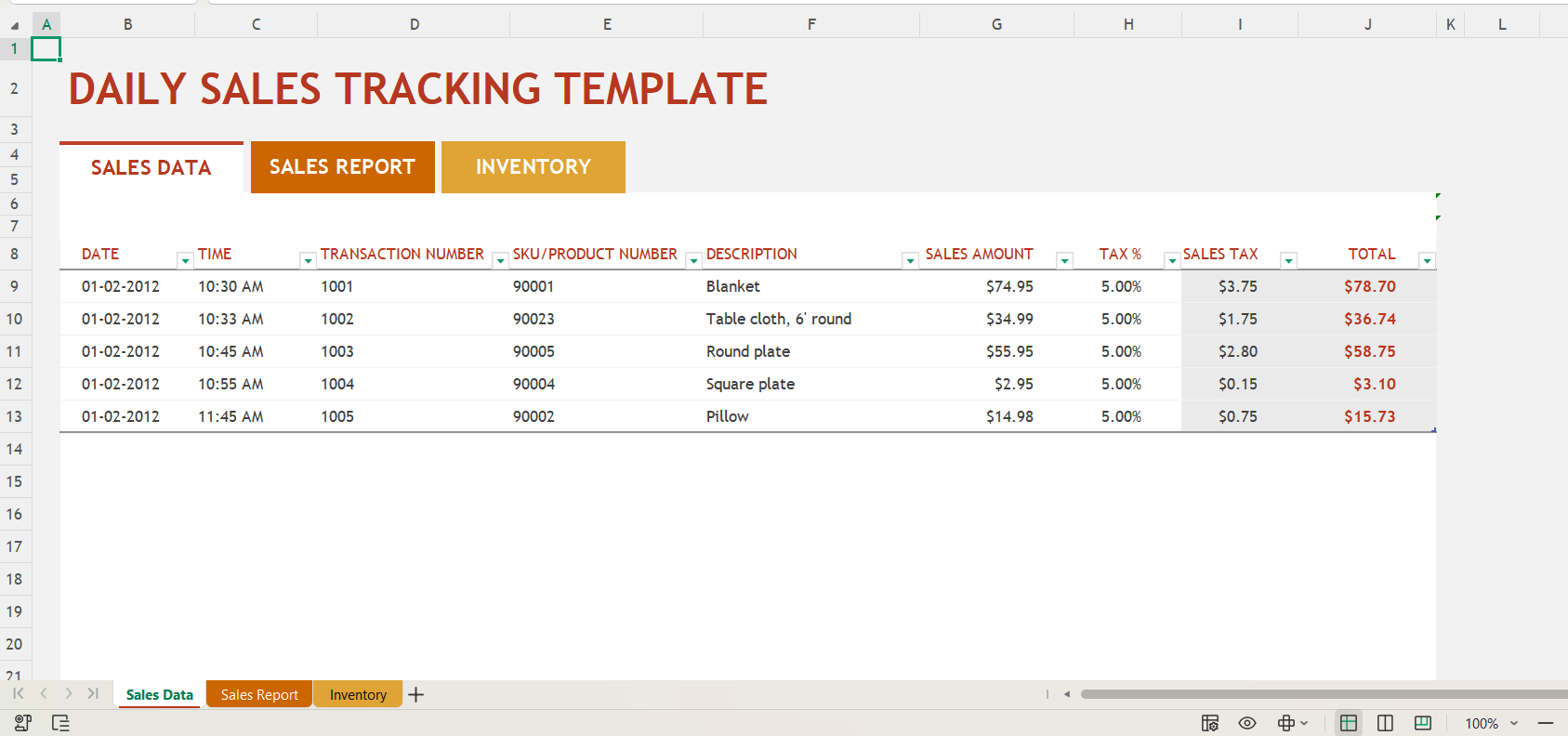Jump to the first sheet arrow
1568x736 pixels.
coord(19,693)
